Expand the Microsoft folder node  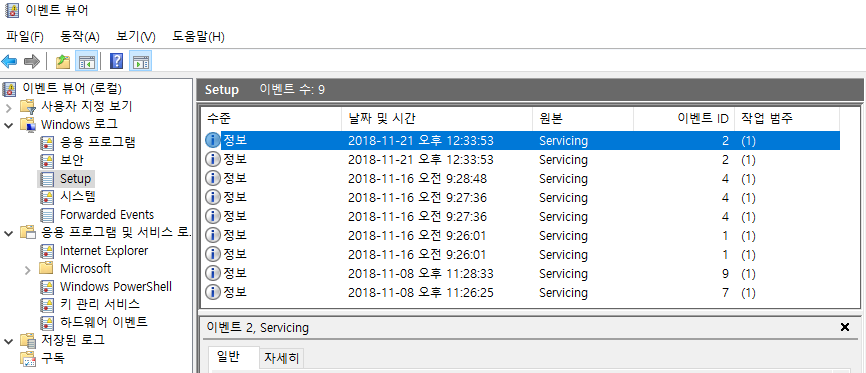[28, 270]
